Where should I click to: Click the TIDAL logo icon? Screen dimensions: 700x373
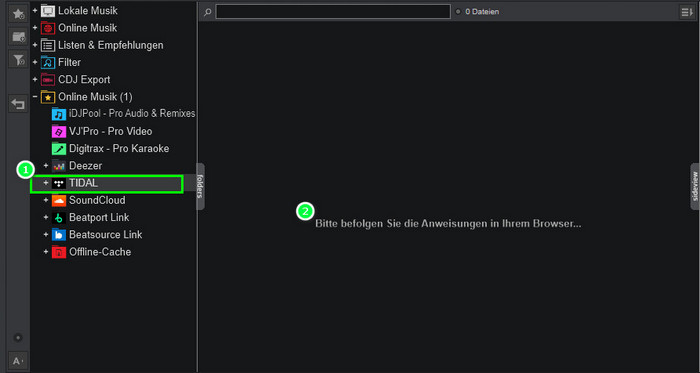(58, 183)
